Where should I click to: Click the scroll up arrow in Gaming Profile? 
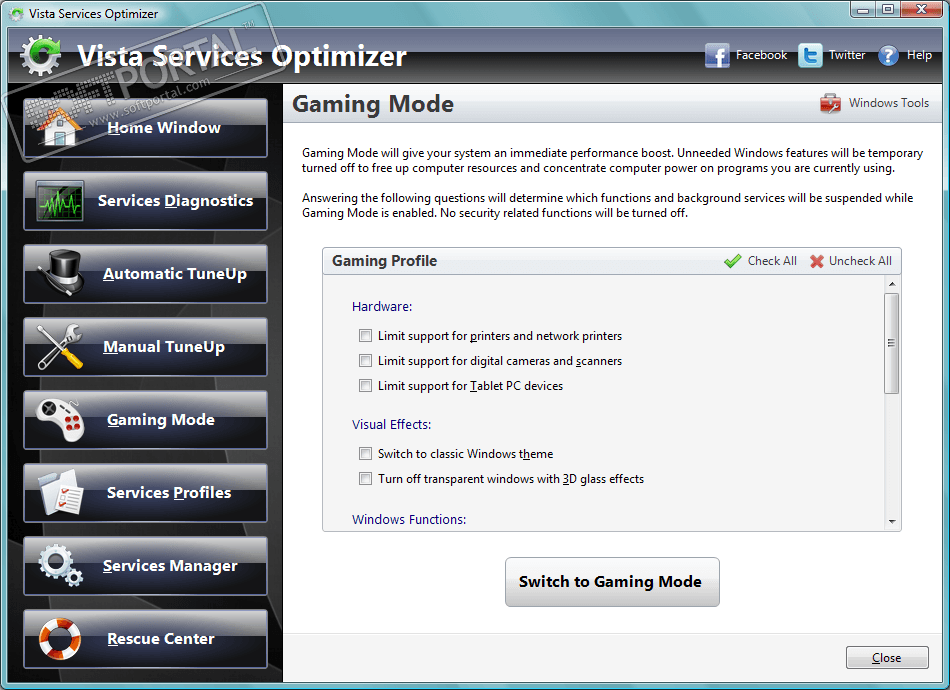892,284
